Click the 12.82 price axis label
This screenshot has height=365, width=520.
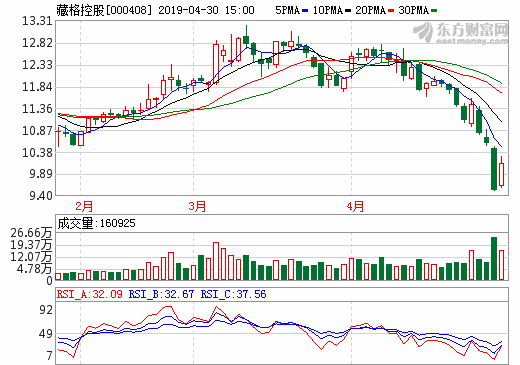(37, 43)
